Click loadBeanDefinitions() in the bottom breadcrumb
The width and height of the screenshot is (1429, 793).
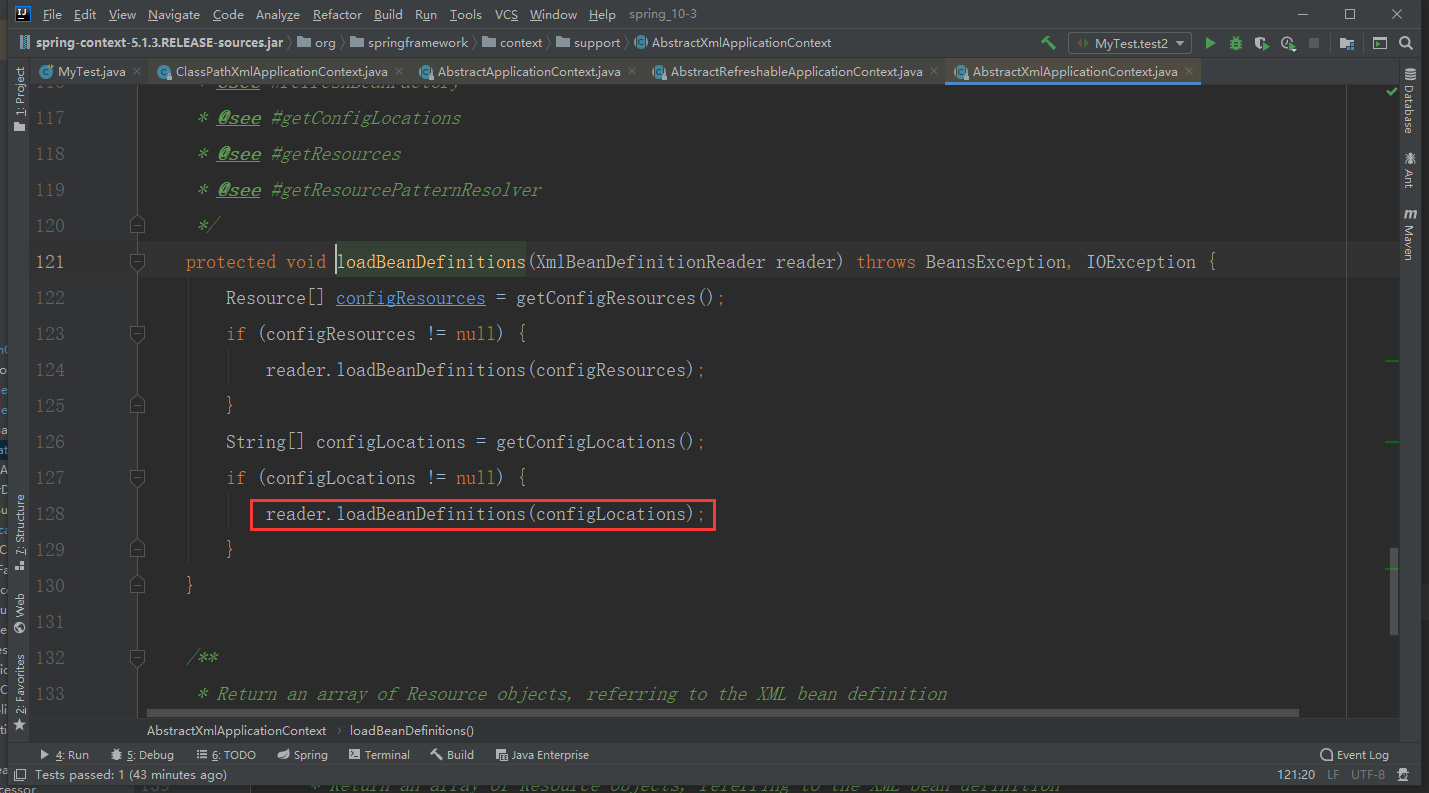click(x=412, y=731)
